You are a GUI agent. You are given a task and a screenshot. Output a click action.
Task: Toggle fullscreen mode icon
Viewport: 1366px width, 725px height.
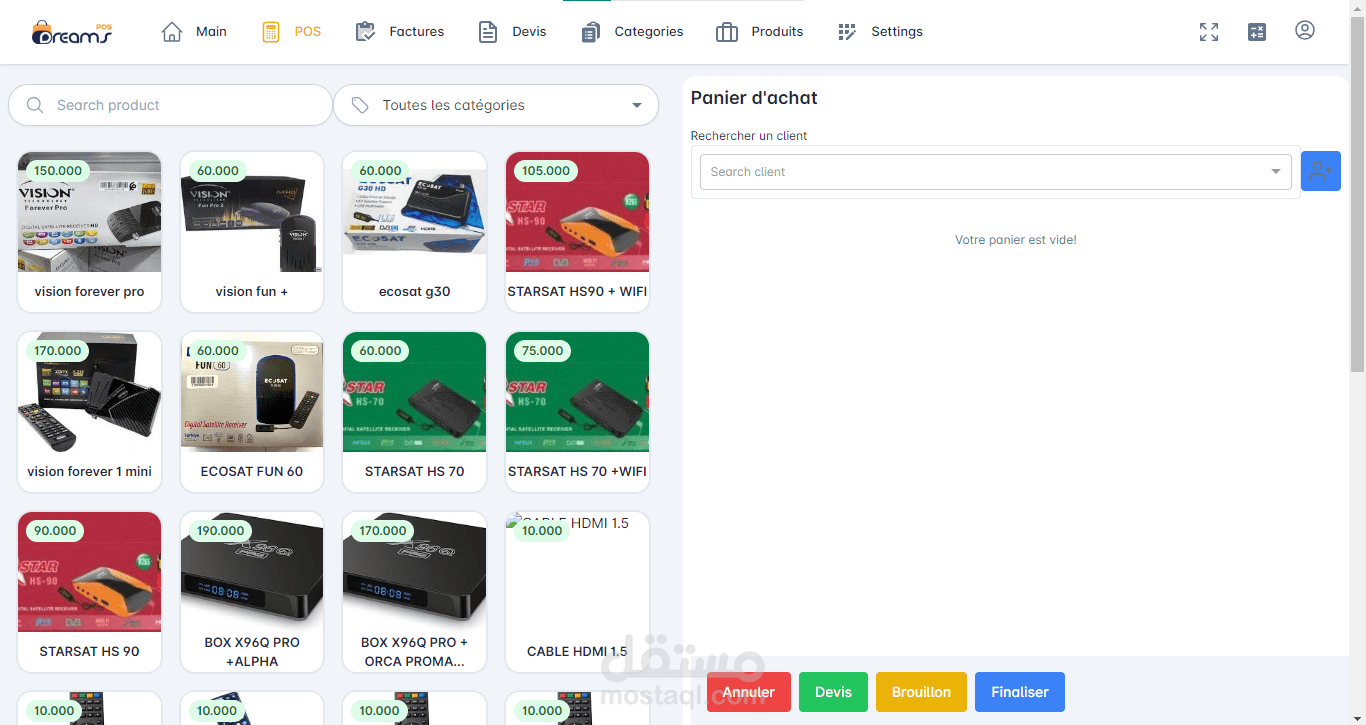click(1209, 32)
